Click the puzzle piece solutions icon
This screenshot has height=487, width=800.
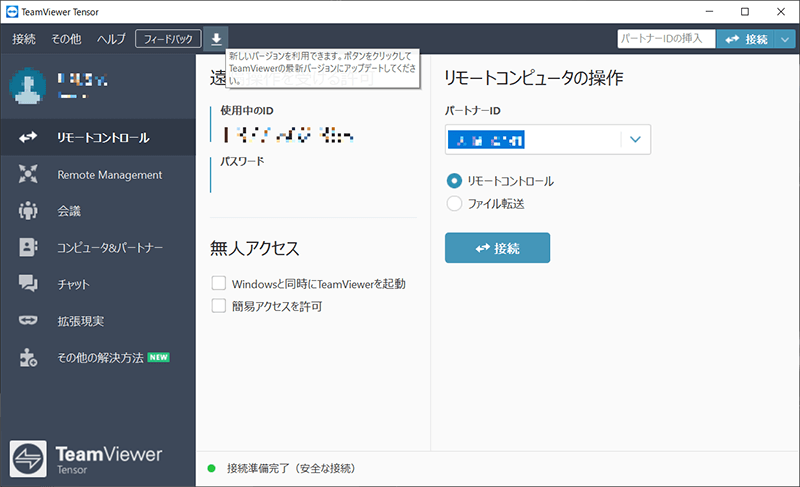coord(28,357)
